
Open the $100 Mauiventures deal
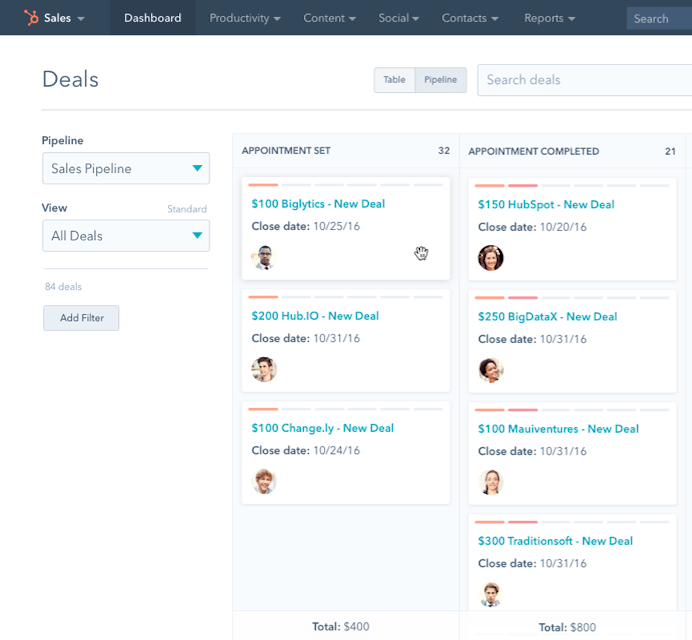(558, 429)
